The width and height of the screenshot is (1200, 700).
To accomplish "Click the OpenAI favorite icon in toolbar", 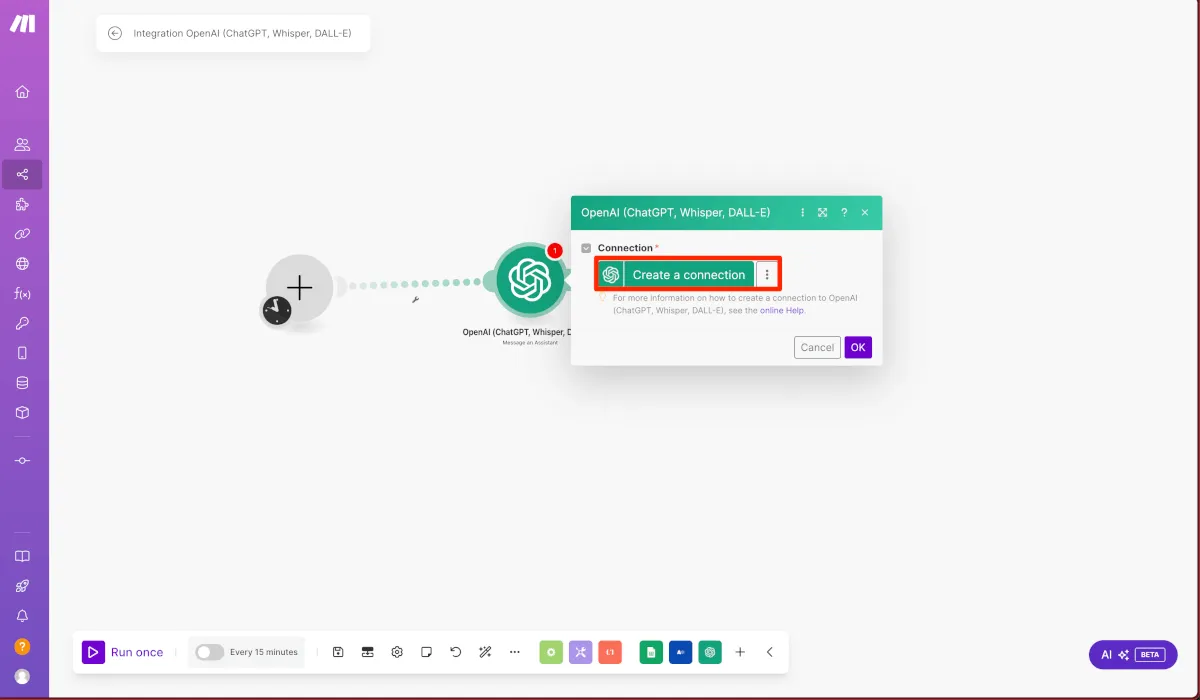I will [x=710, y=652].
